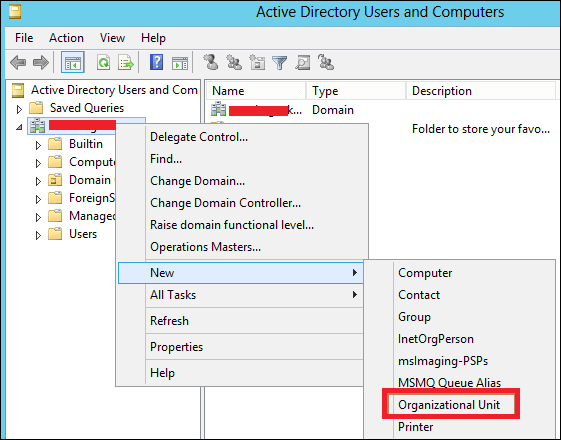The width and height of the screenshot is (561, 440).
Task: Click the Builtin folder icon
Action: coord(55,143)
